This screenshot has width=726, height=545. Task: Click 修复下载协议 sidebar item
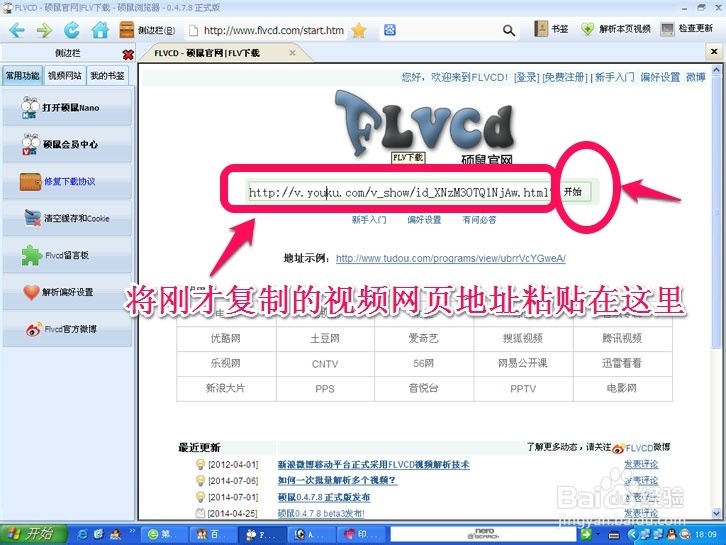point(67,182)
